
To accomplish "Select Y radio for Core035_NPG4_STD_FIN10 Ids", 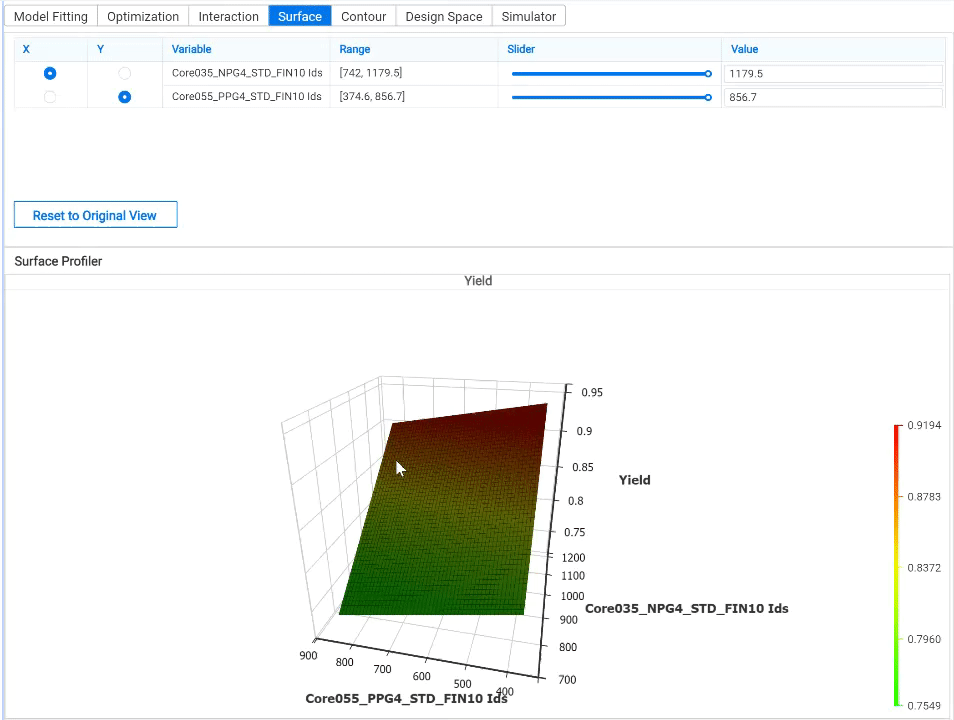I will tap(124, 74).
